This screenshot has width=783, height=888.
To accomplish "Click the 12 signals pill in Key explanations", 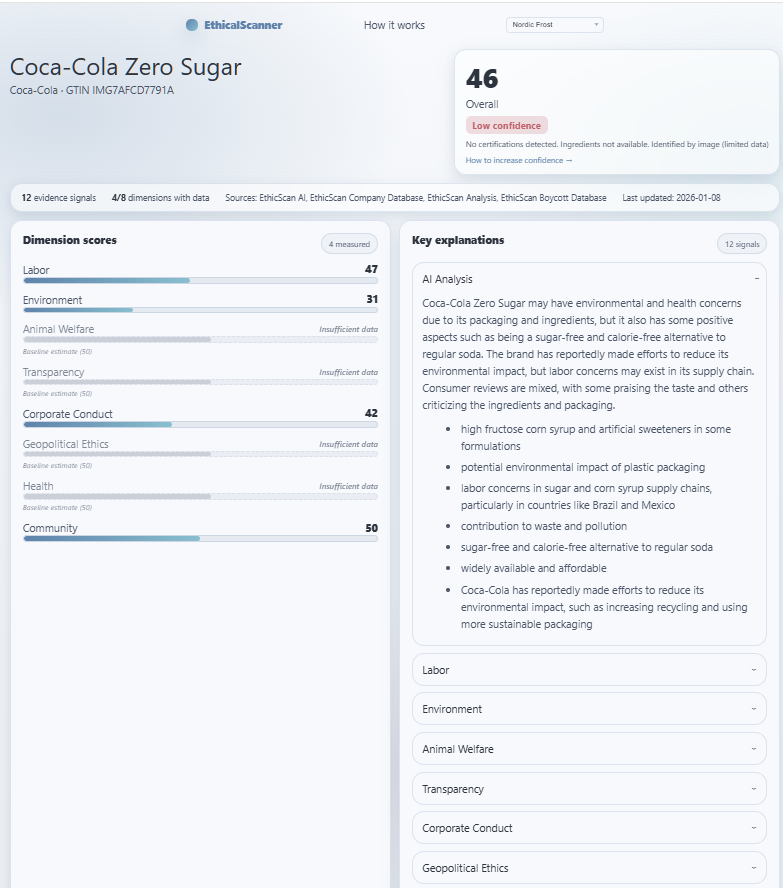I will (x=740, y=243).
